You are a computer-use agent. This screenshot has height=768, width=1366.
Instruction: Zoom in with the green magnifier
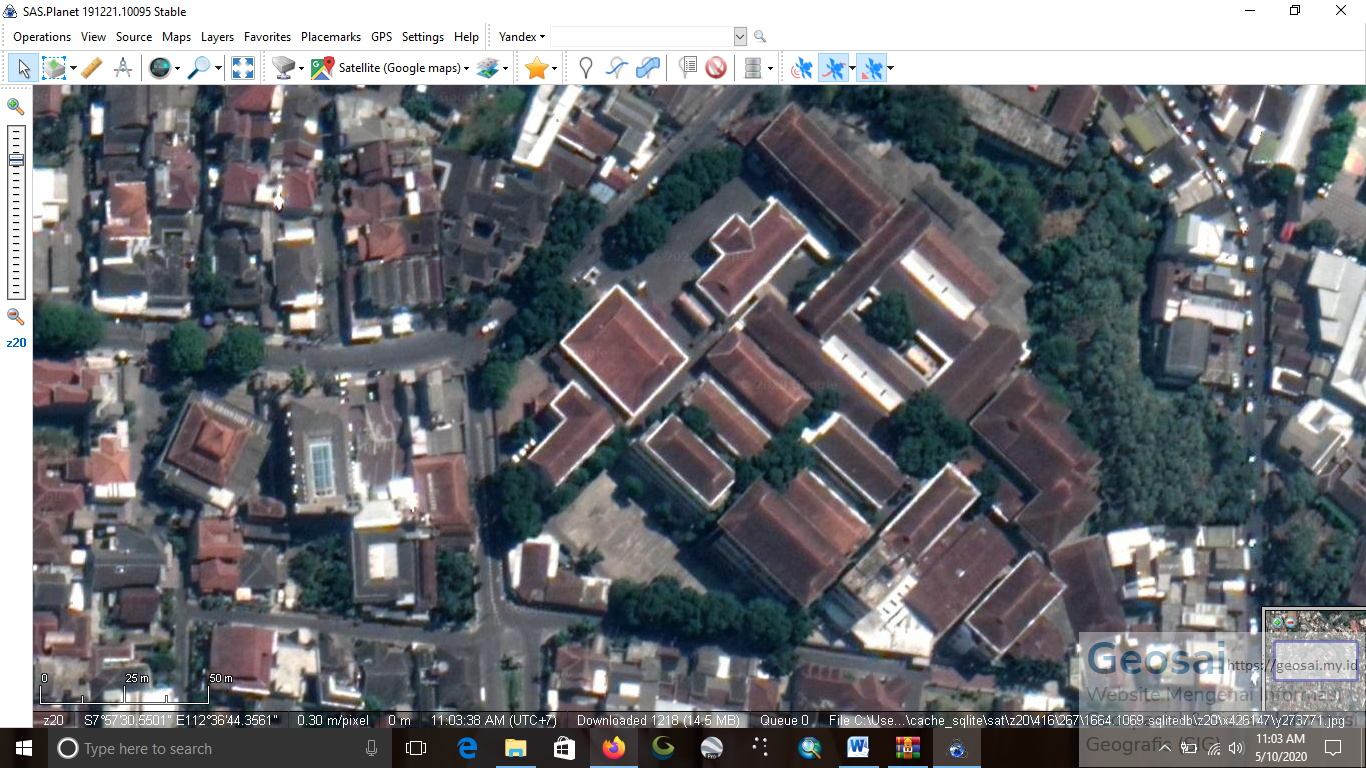(15, 106)
